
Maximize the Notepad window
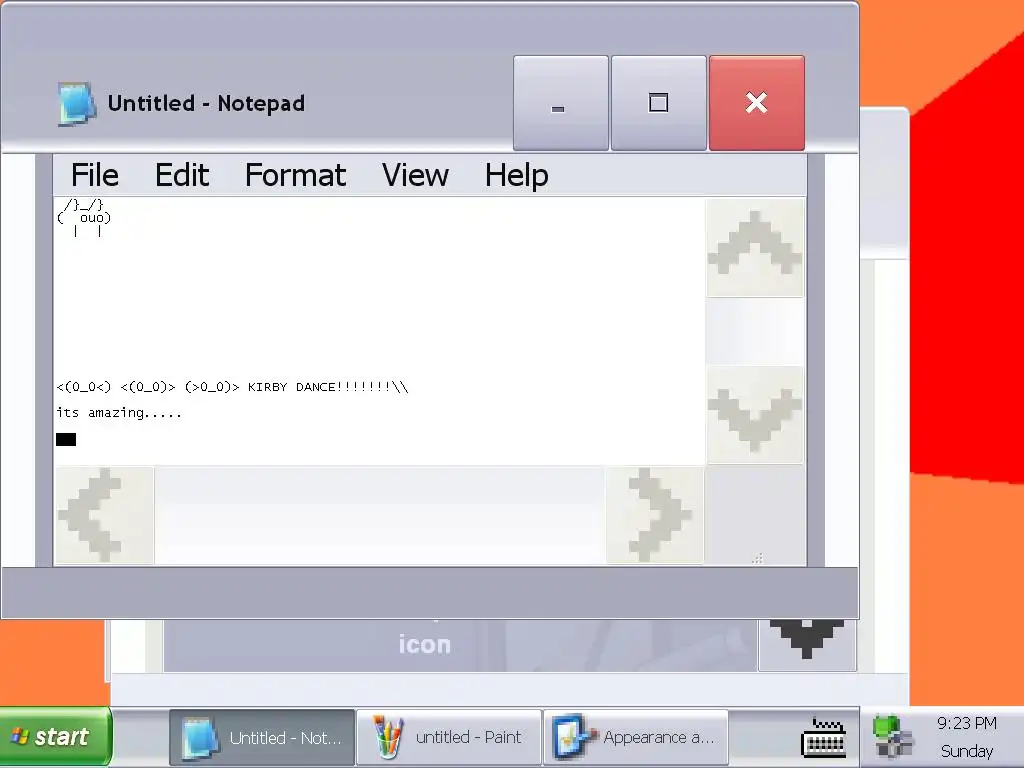658,103
